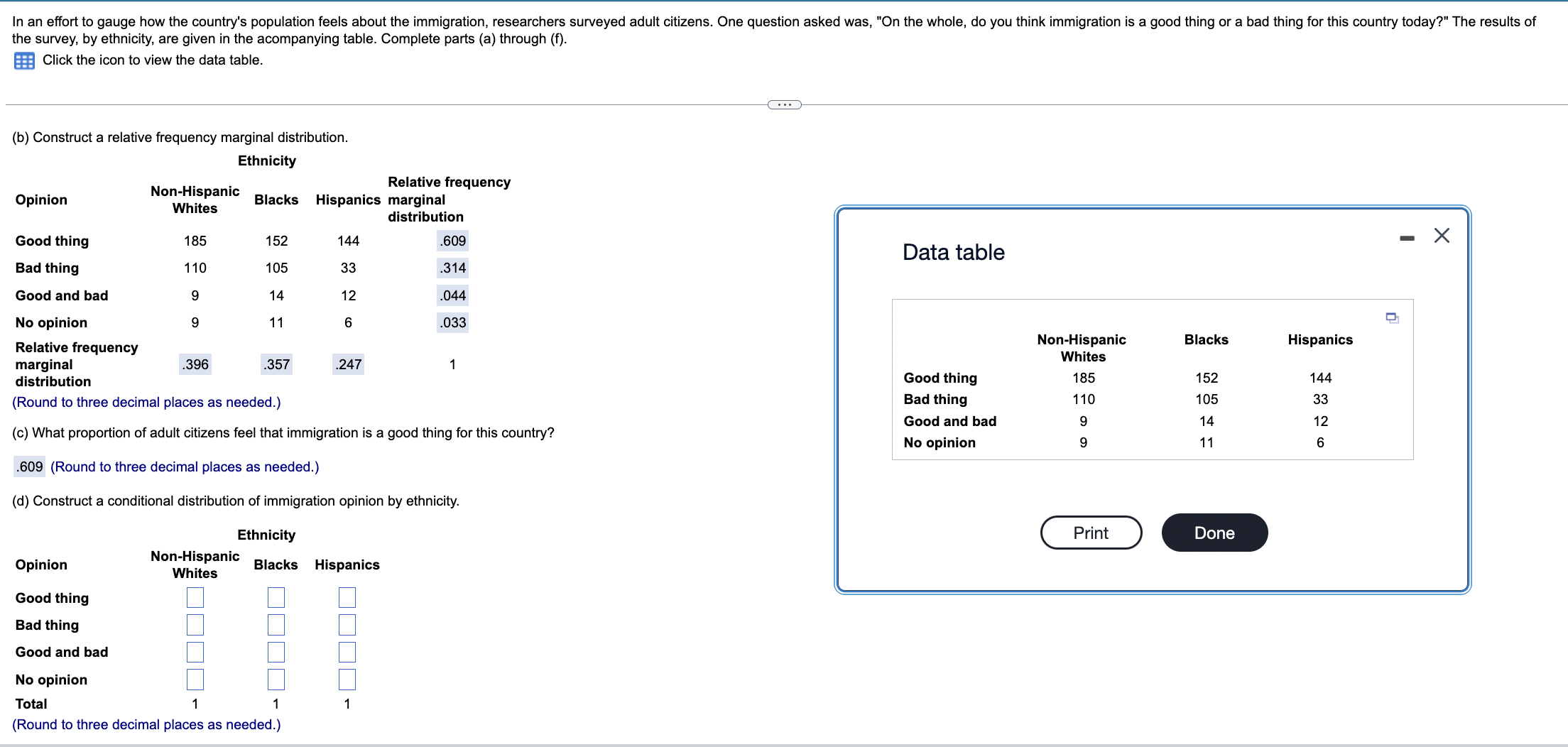Screen dimensions: 1568x747
Task: Select the .314 Bad thing relative frequency
Action: pos(452,268)
